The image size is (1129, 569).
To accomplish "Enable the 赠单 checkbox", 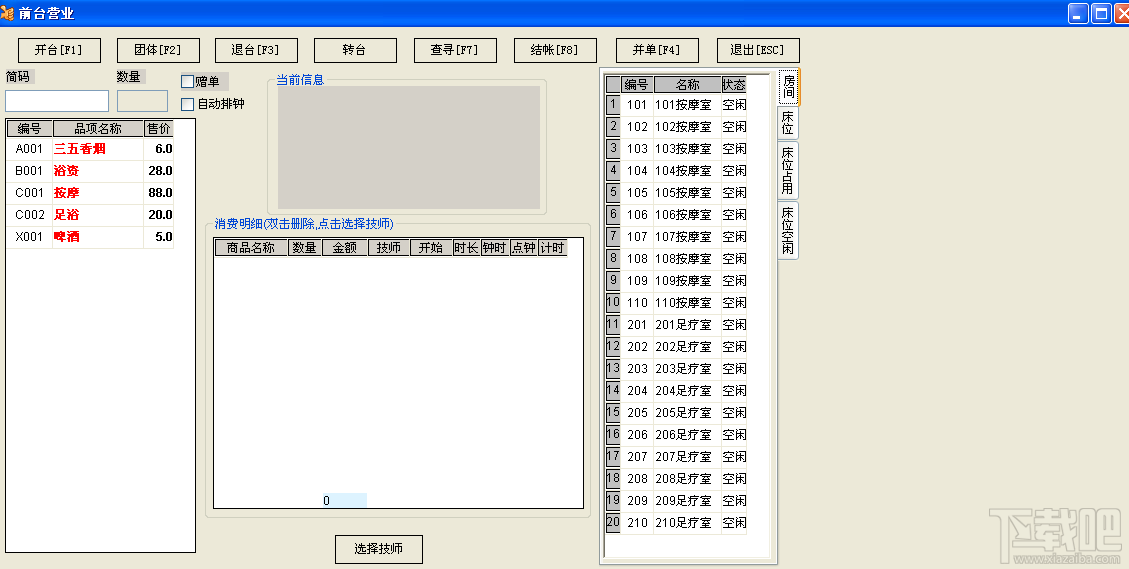I will (x=187, y=82).
